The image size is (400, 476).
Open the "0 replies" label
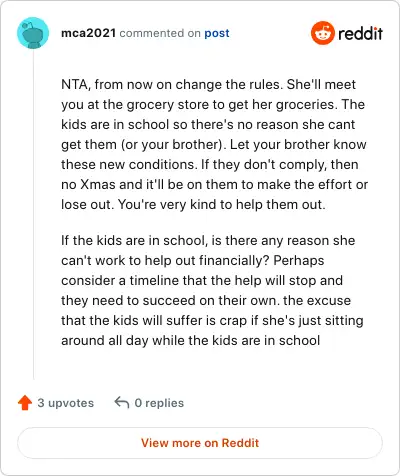(x=159, y=403)
